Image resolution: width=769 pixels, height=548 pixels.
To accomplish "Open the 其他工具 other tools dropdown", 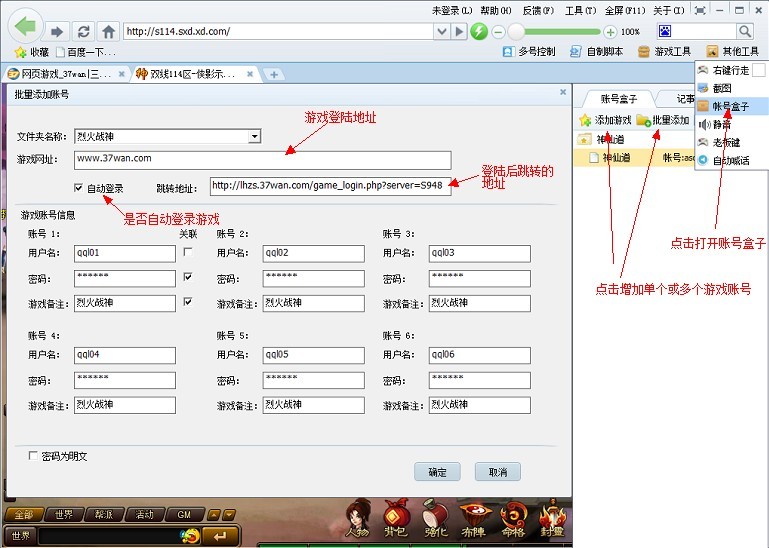I will (732, 52).
